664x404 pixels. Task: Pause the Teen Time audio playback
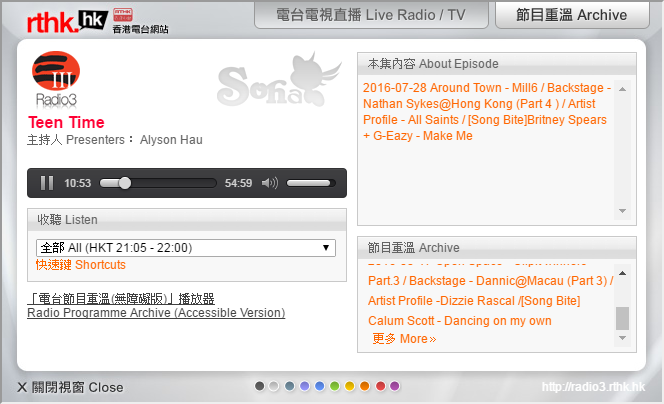tap(46, 183)
